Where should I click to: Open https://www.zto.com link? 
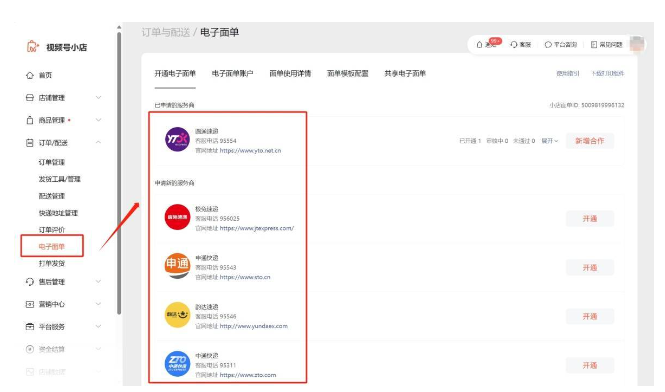click(248, 375)
